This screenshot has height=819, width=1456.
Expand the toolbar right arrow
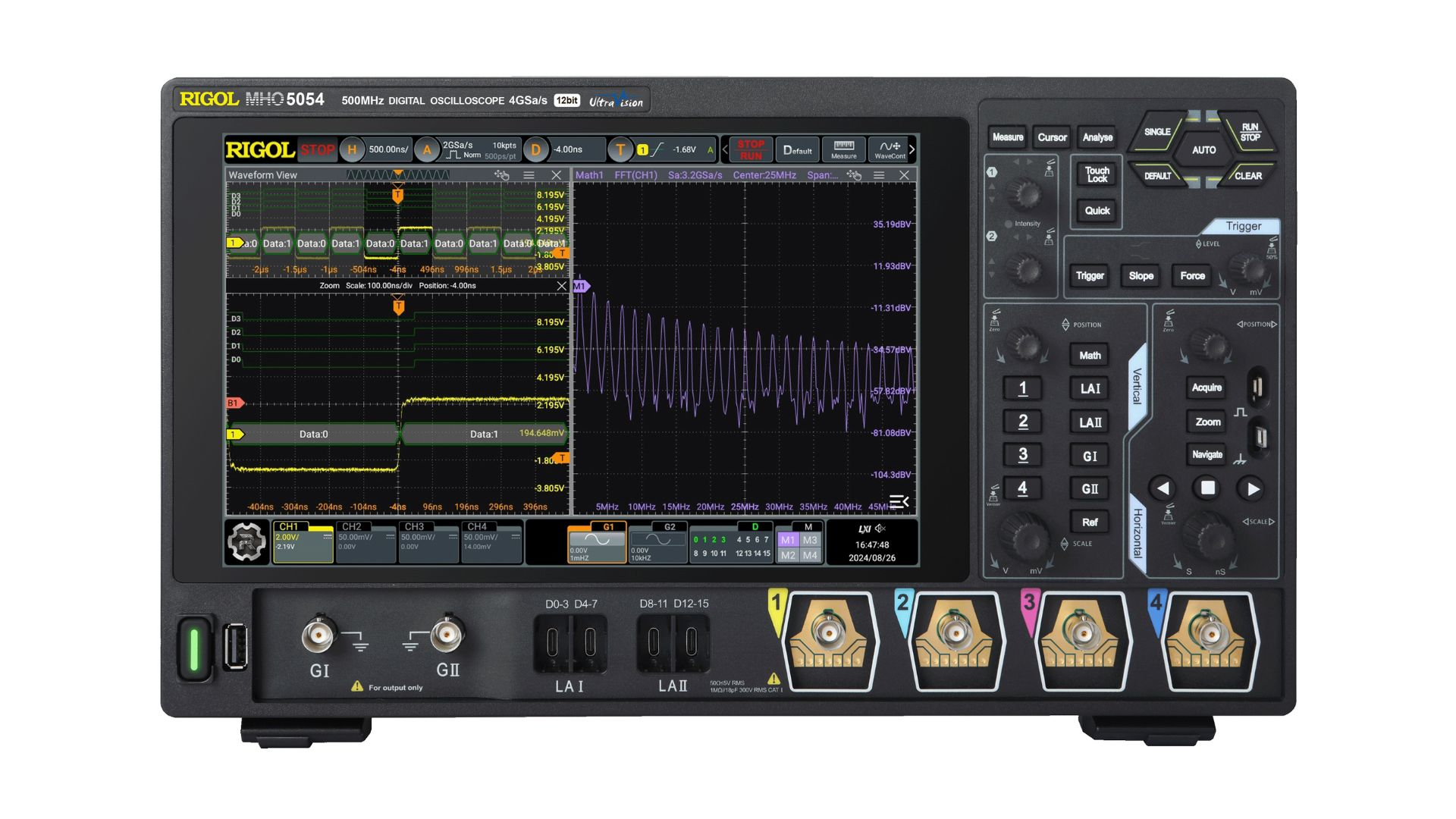point(912,149)
